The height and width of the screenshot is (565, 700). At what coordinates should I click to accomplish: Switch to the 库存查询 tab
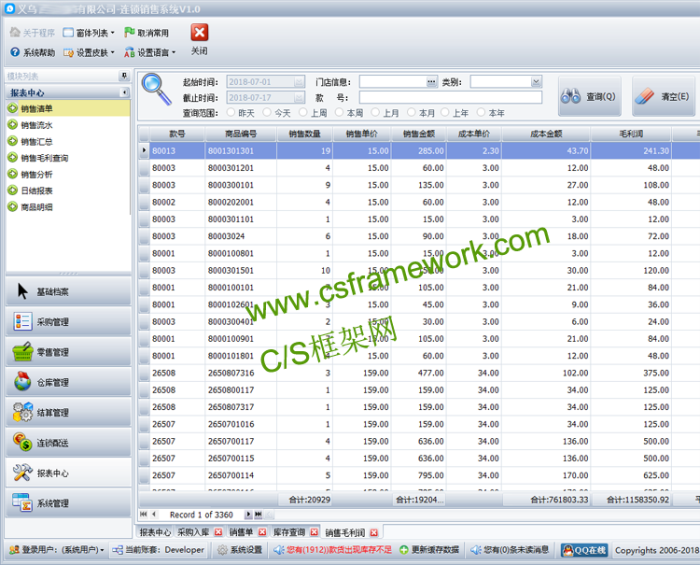coord(290,532)
